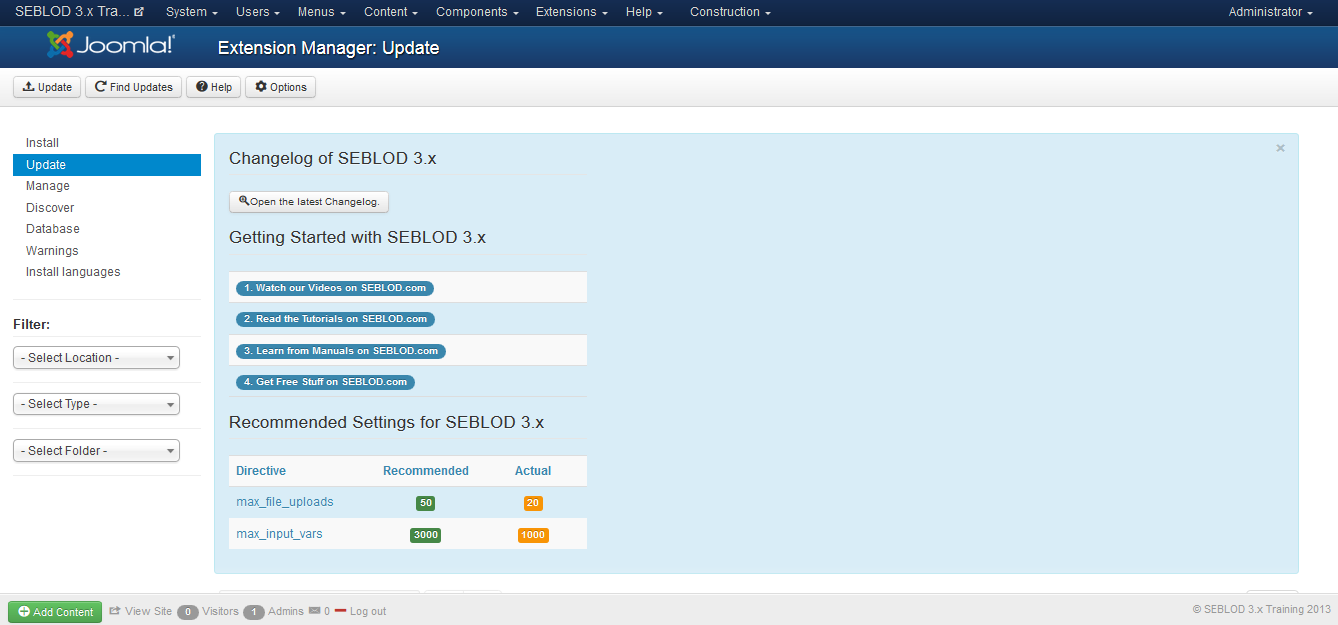Click the green 50 recommended badge
1338x625 pixels.
[x=426, y=503]
